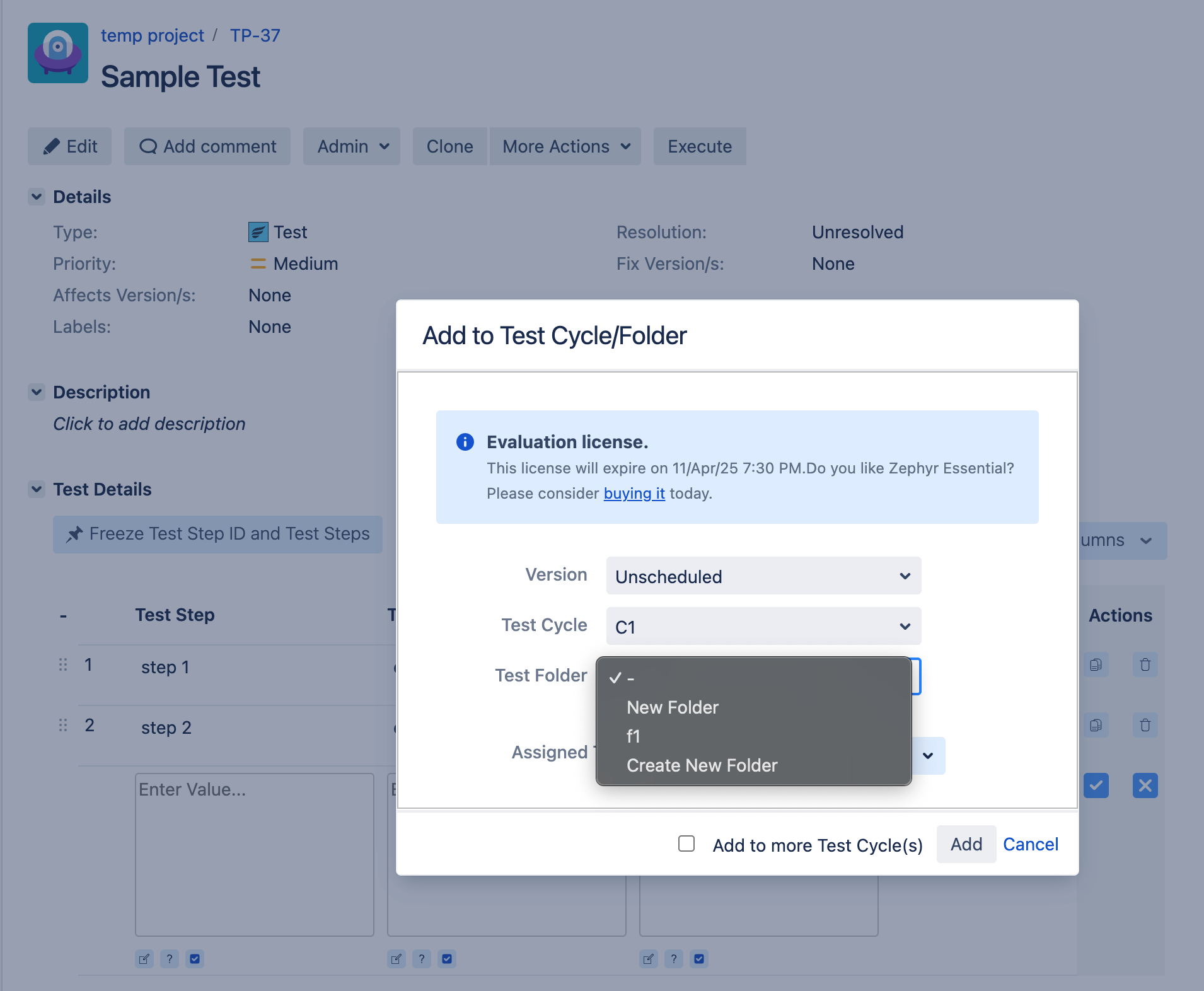Click the question mark help icon
The width and height of the screenshot is (1204, 991).
tap(170, 958)
